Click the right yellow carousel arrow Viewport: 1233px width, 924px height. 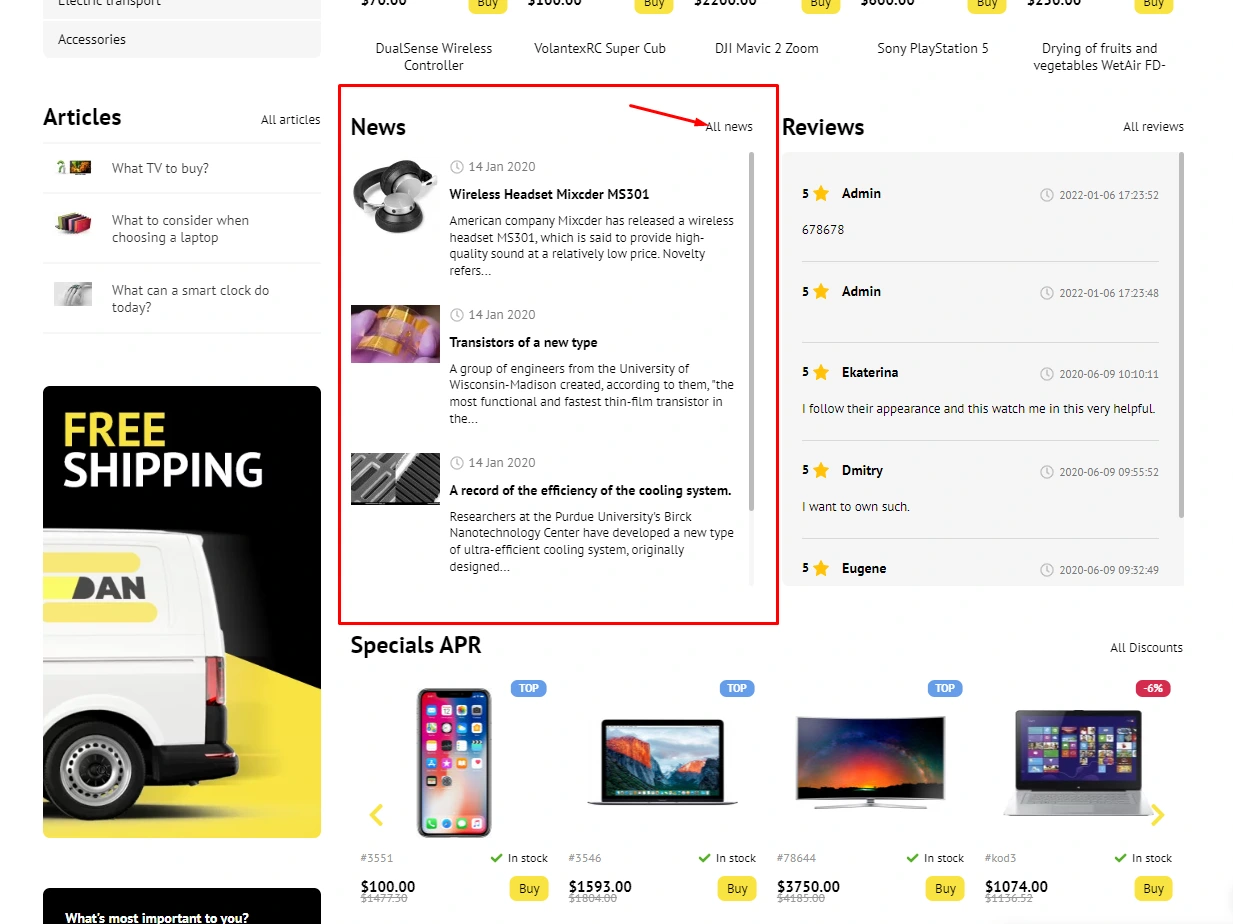click(x=1157, y=815)
